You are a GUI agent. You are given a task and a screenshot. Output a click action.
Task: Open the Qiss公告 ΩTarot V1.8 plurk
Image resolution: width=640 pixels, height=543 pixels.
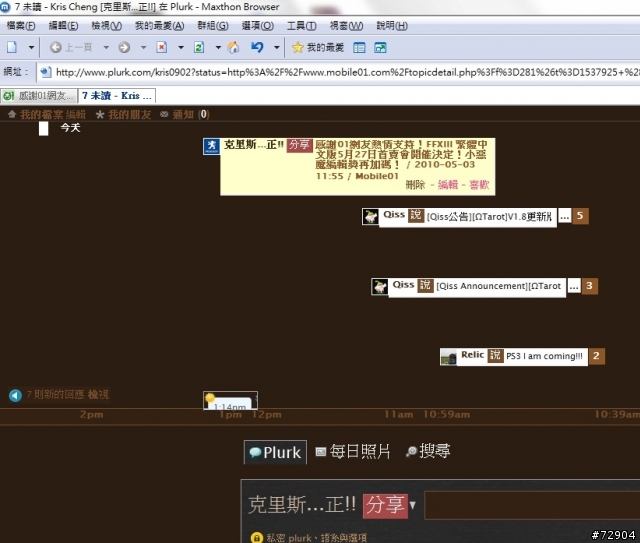[x=489, y=217]
